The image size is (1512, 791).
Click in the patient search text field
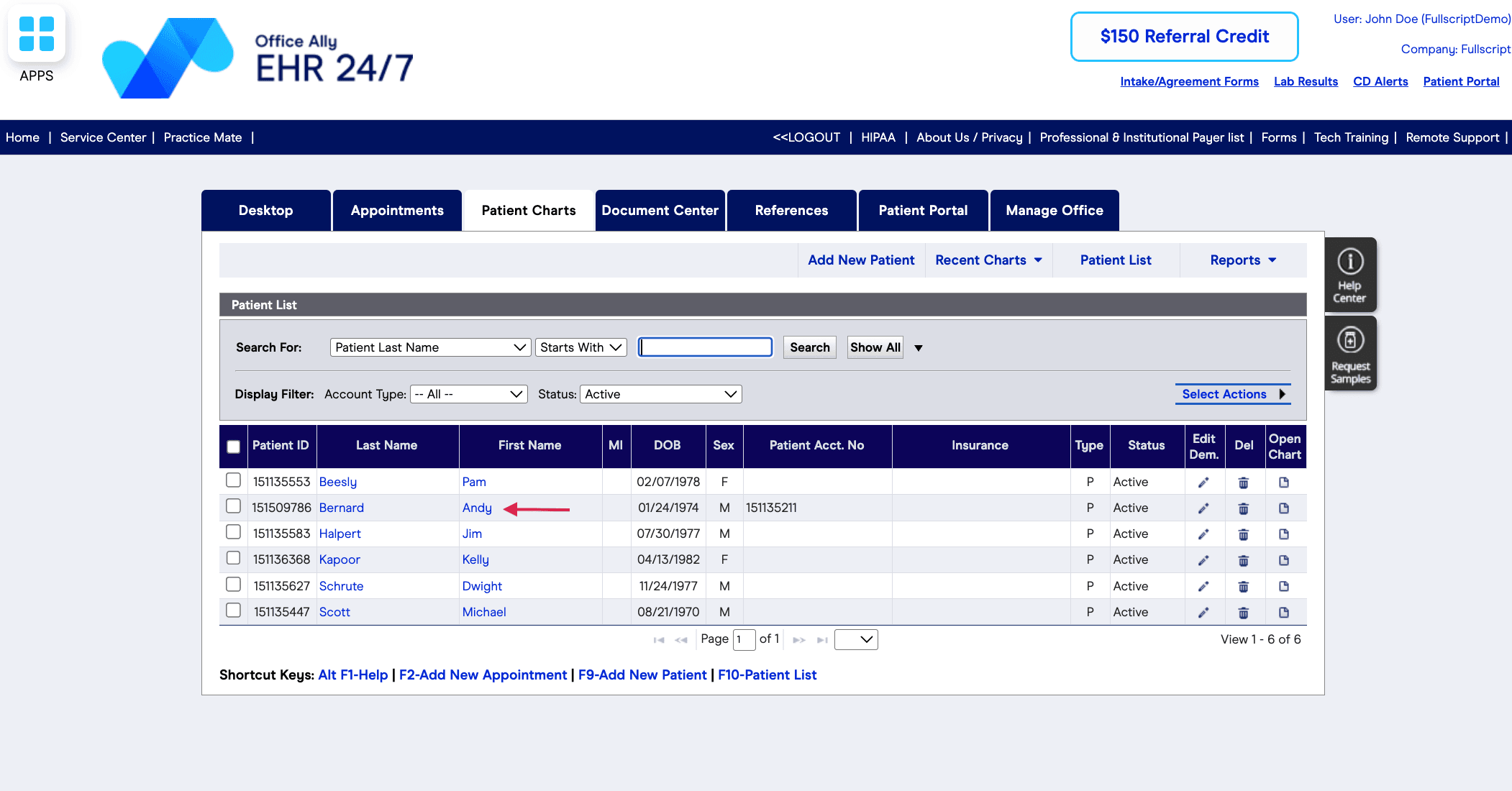click(x=705, y=347)
